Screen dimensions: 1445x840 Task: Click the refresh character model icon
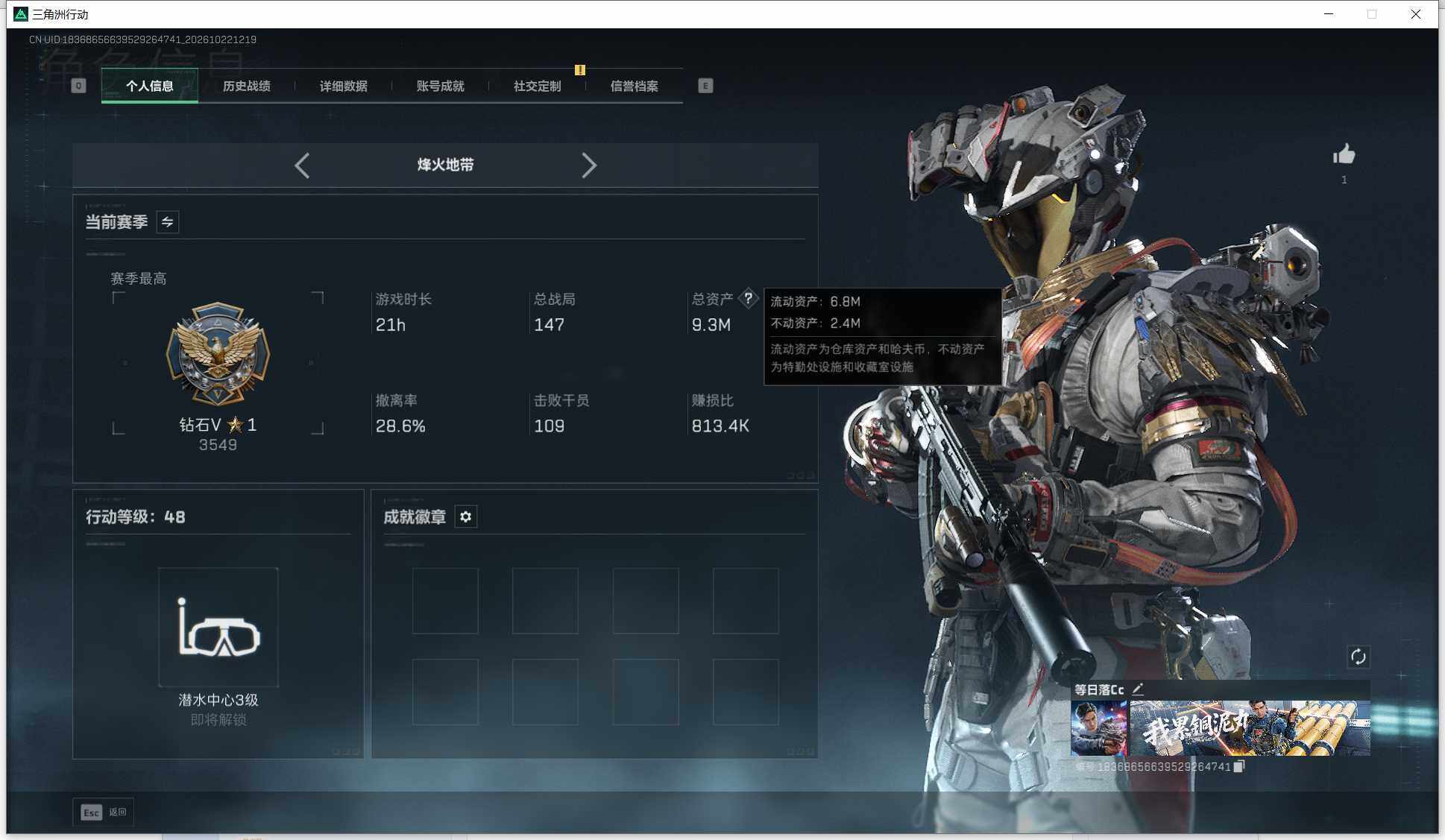(x=1358, y=657)
